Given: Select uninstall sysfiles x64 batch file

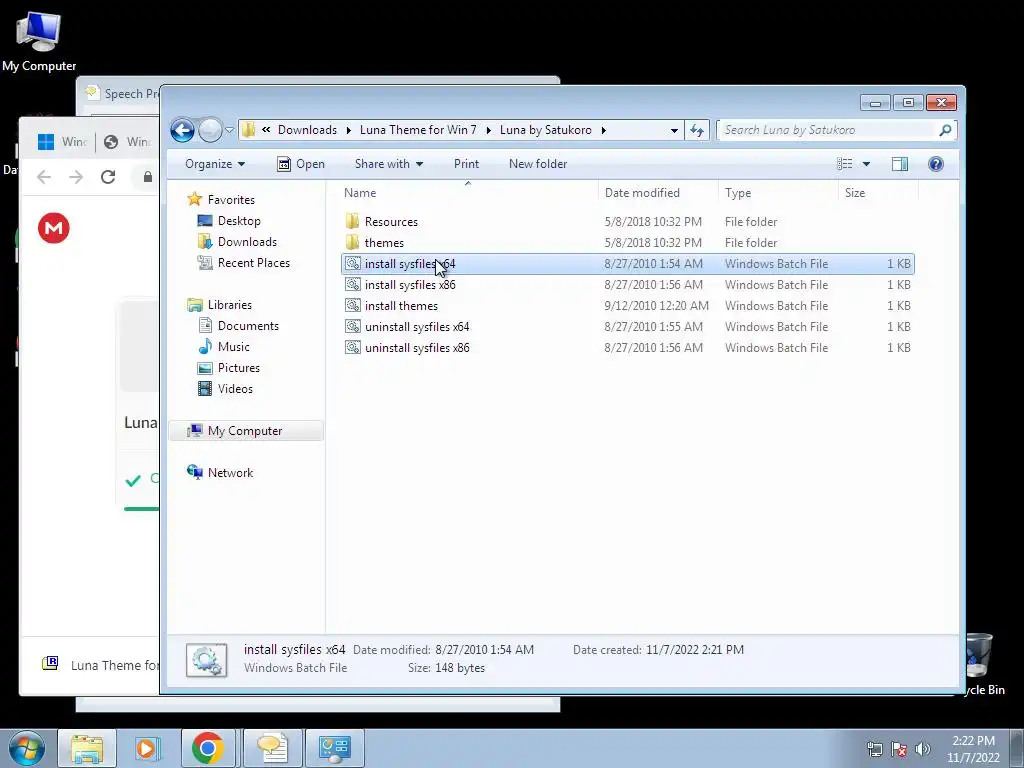Looking at the screenshot, I should click(x=417, y=327).
